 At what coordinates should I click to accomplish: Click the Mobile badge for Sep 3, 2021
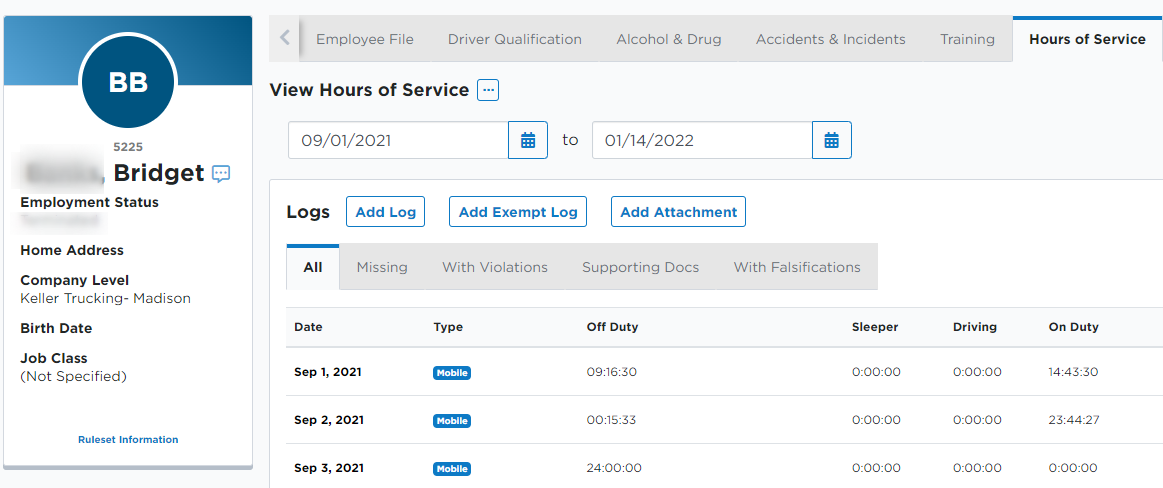(452, 469)
